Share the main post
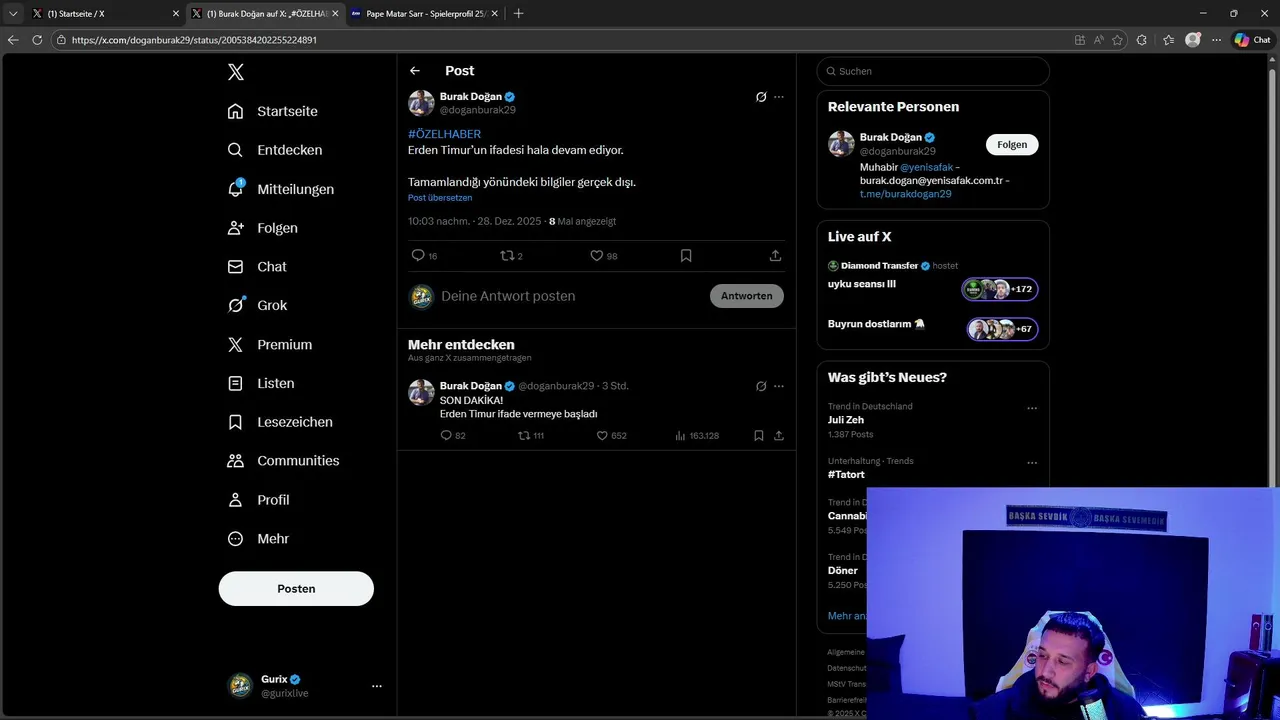 (775, 256)
